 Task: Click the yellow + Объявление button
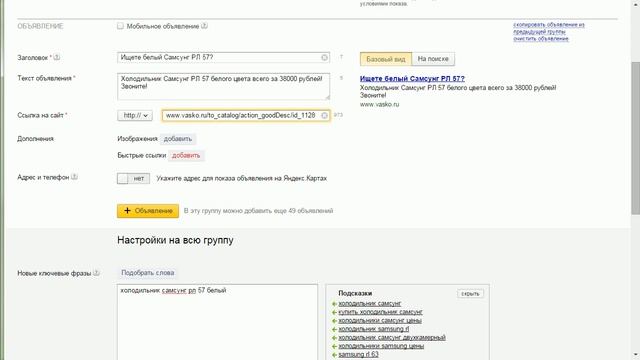click(x=148, y=211)
